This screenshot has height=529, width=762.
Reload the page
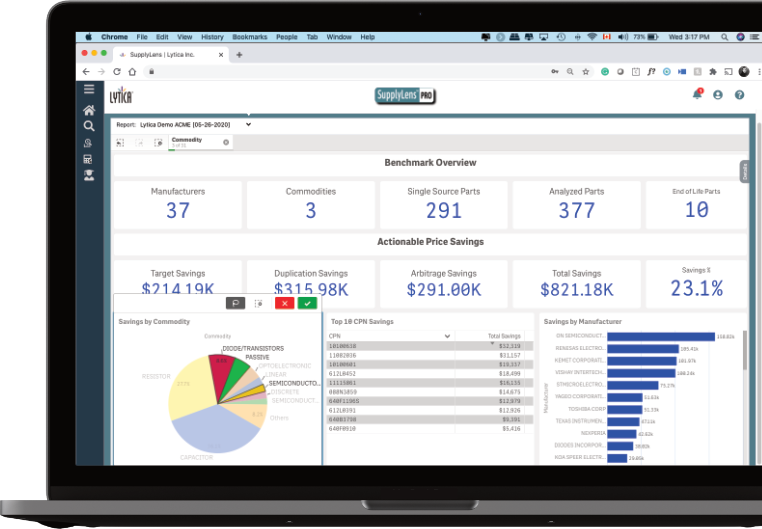coord(117,71)
